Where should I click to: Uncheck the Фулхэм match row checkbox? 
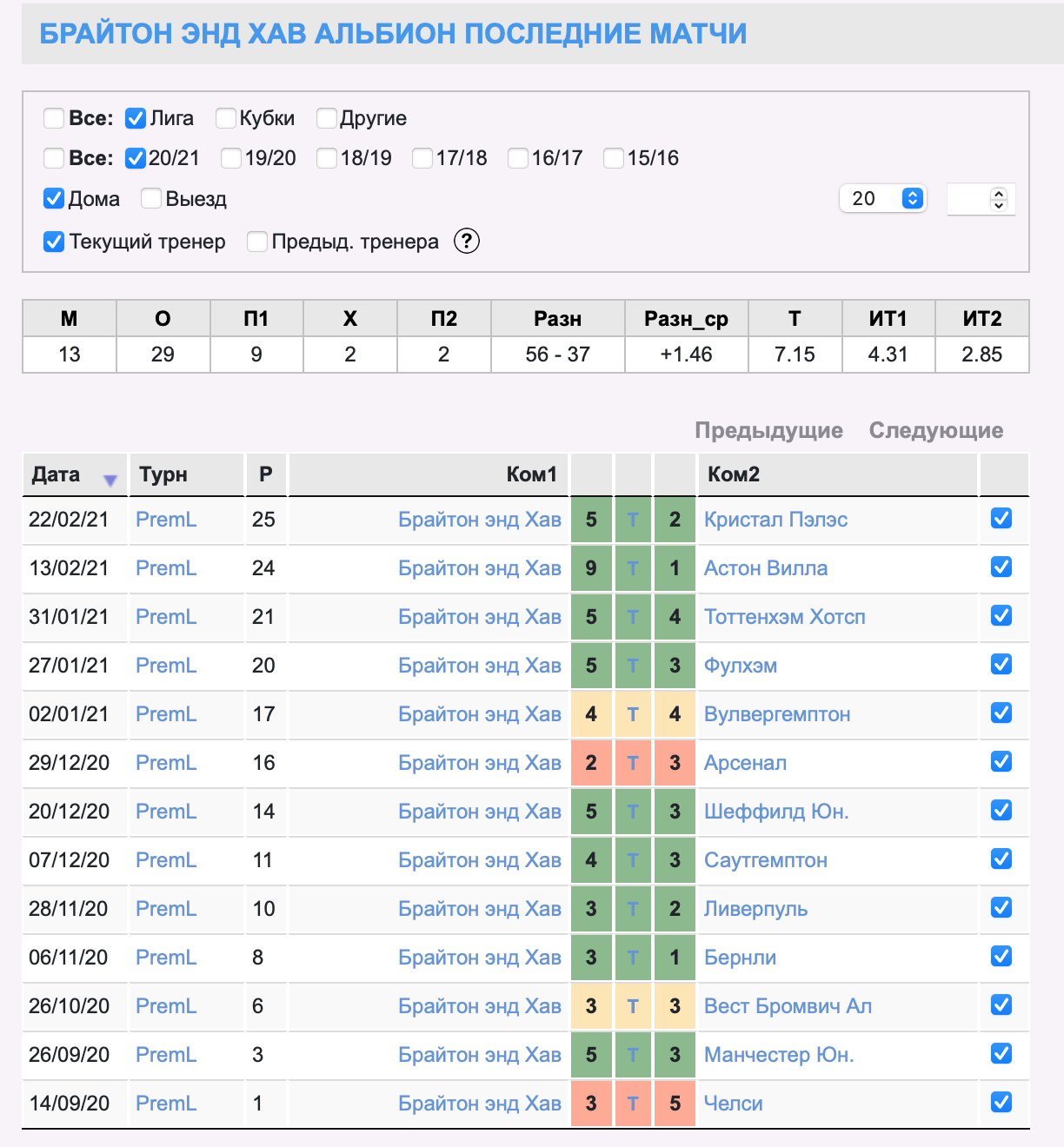pyautogui.click(x=1001, y=665)
